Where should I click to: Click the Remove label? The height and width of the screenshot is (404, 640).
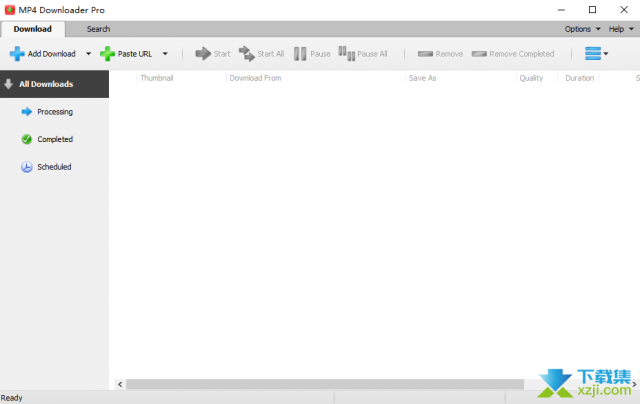(x=449, y=54)
